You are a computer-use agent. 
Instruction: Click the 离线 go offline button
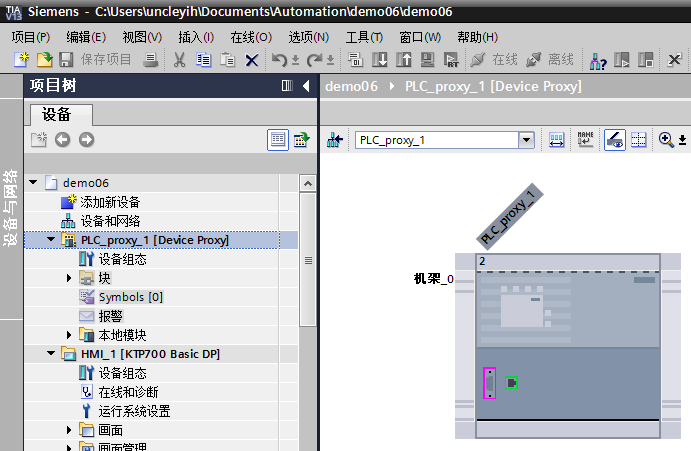pyautogui.click(x=550, y=59)
